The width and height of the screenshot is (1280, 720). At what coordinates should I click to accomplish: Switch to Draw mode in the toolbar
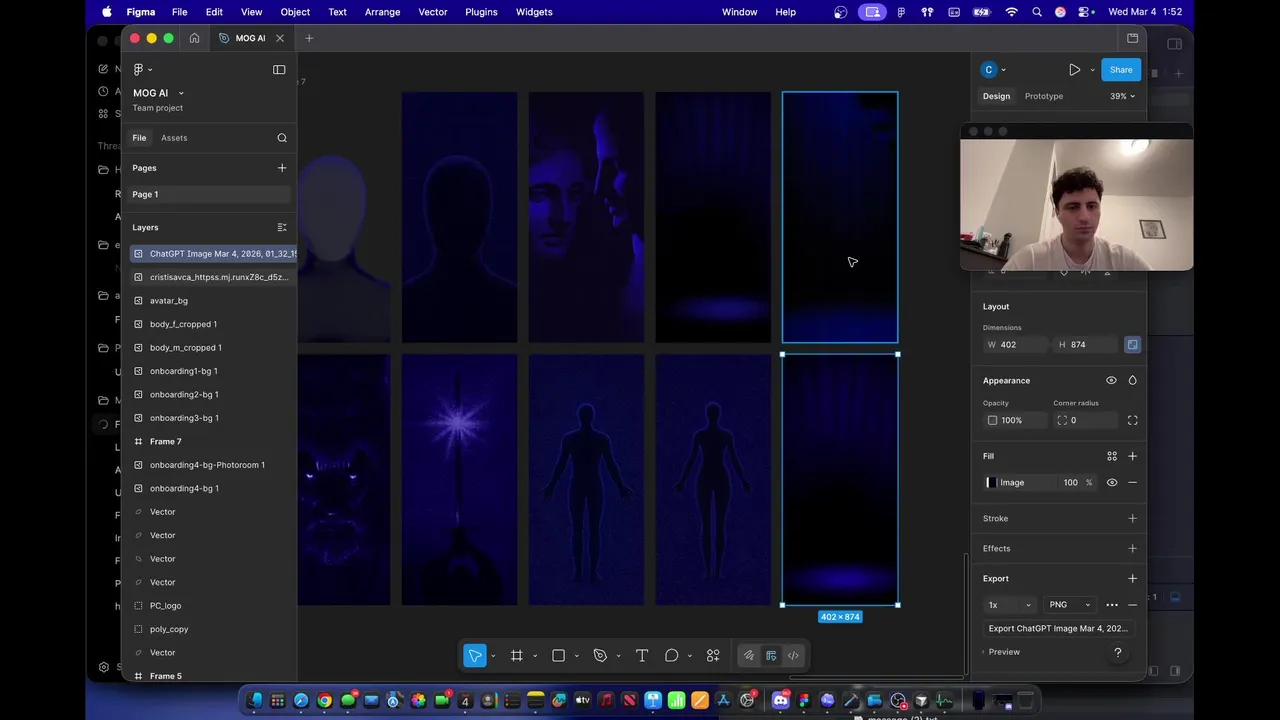[748, 656]
